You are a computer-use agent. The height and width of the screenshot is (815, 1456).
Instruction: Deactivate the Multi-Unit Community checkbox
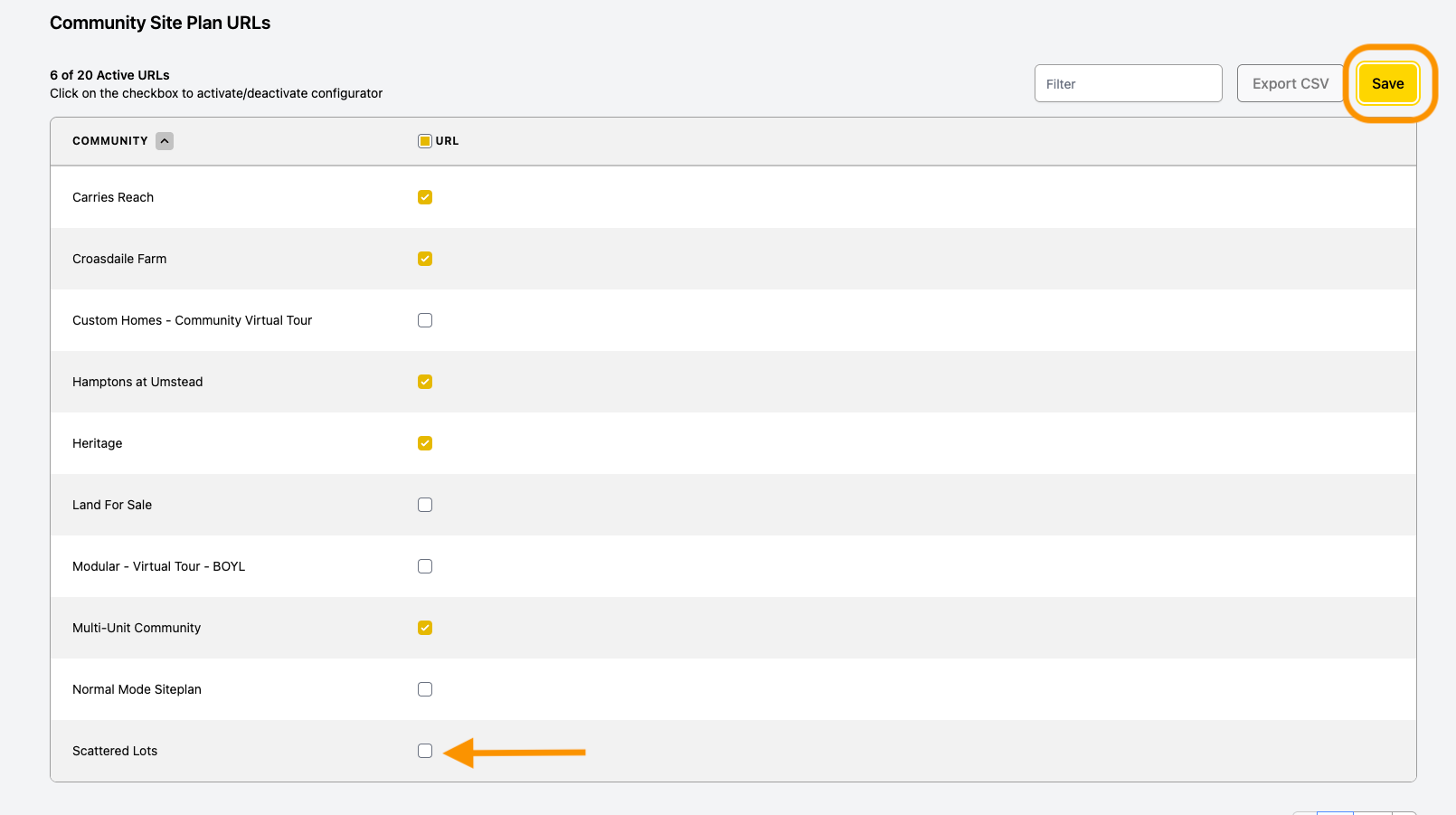pyautogui.click(x=425, y=628)
